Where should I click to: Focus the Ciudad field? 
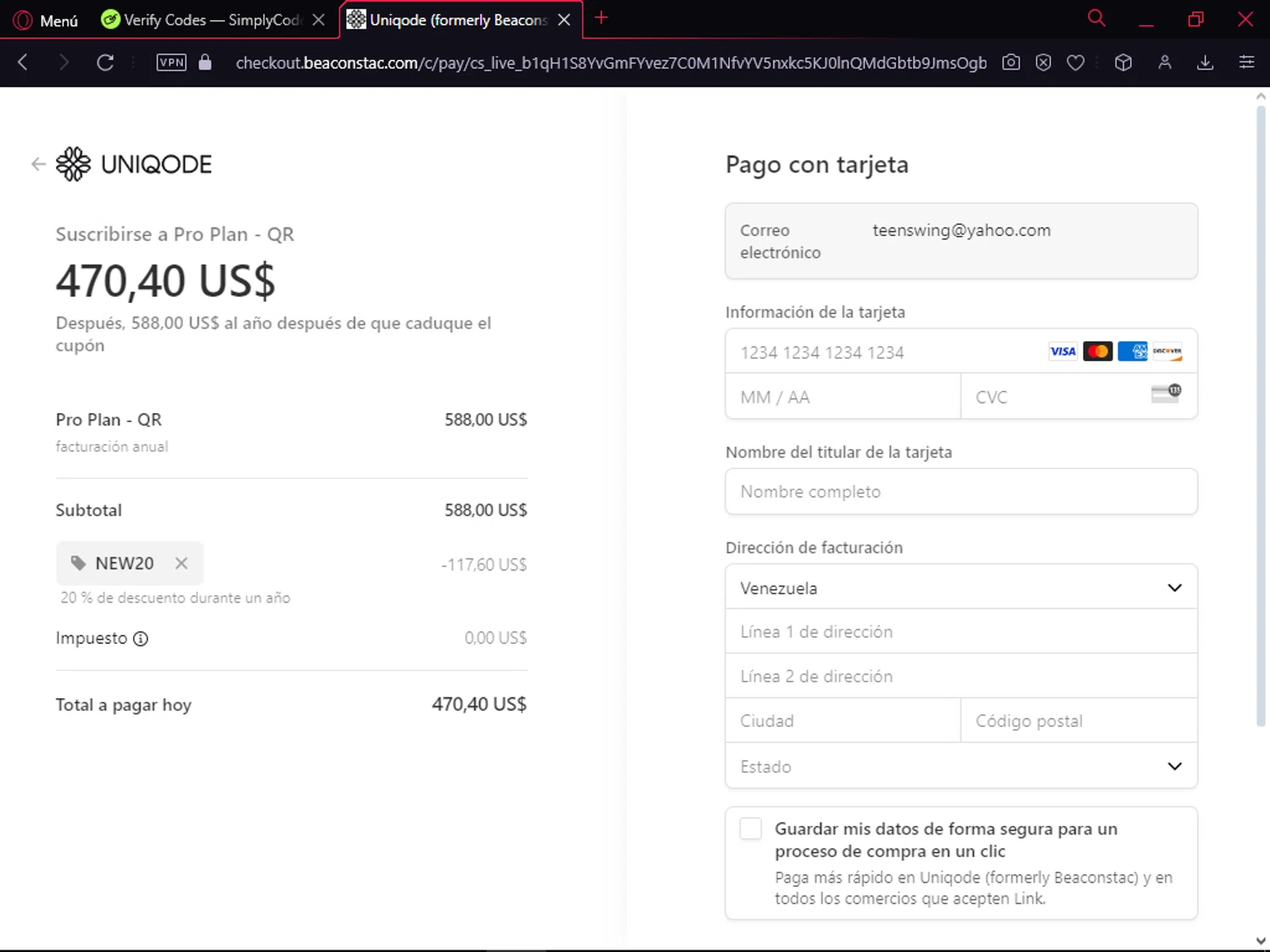842,721
